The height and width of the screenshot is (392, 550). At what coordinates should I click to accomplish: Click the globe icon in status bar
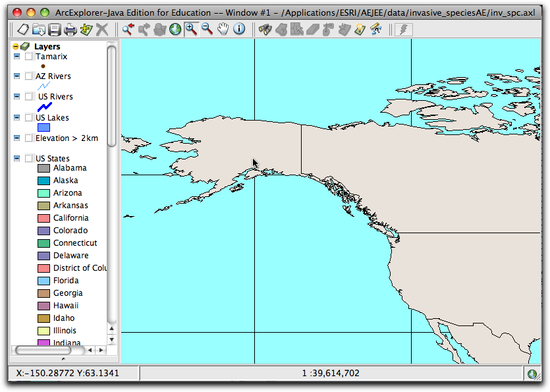coord(532,374)
